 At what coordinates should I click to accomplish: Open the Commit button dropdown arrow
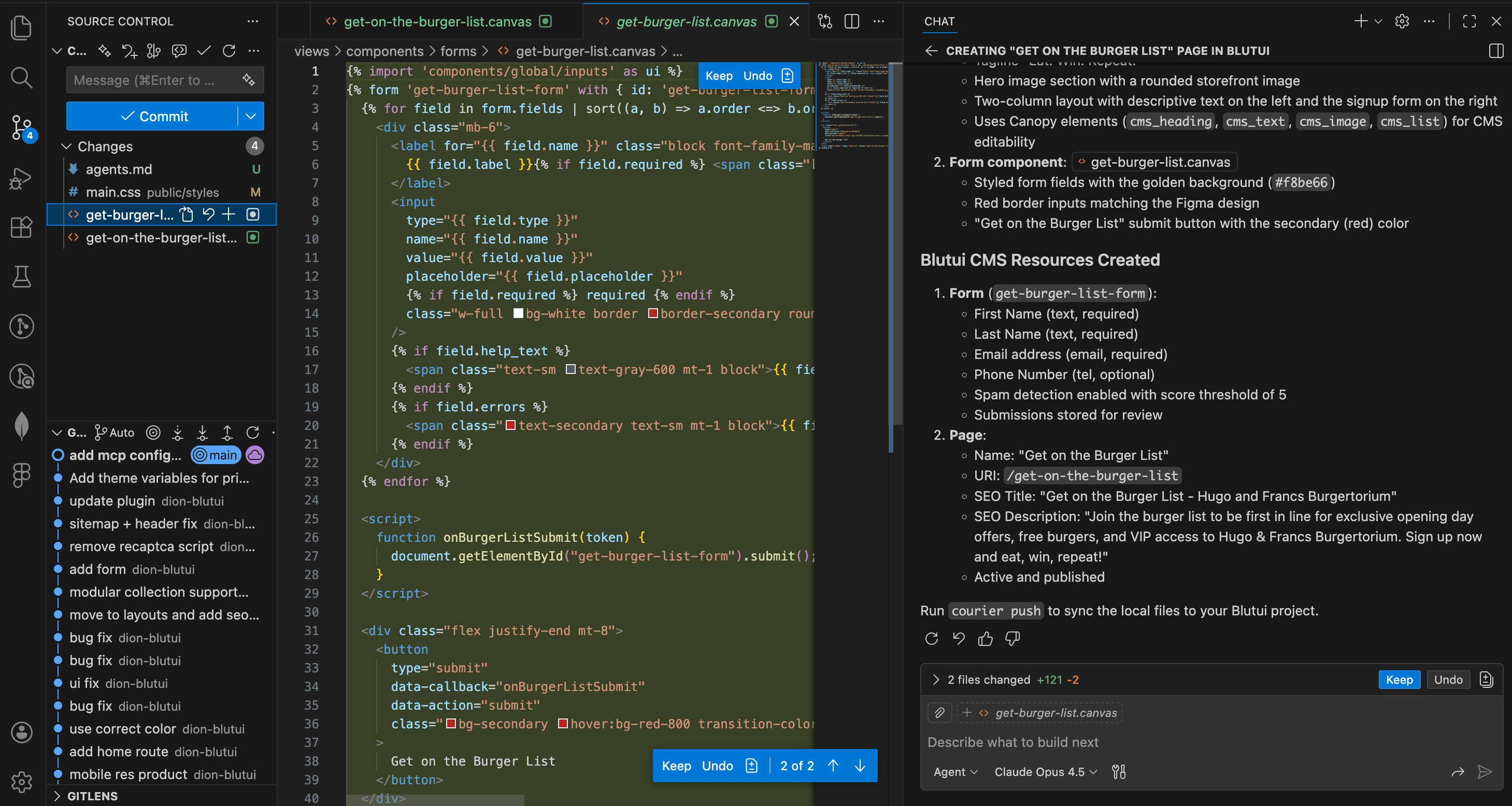tap(251, 116)
